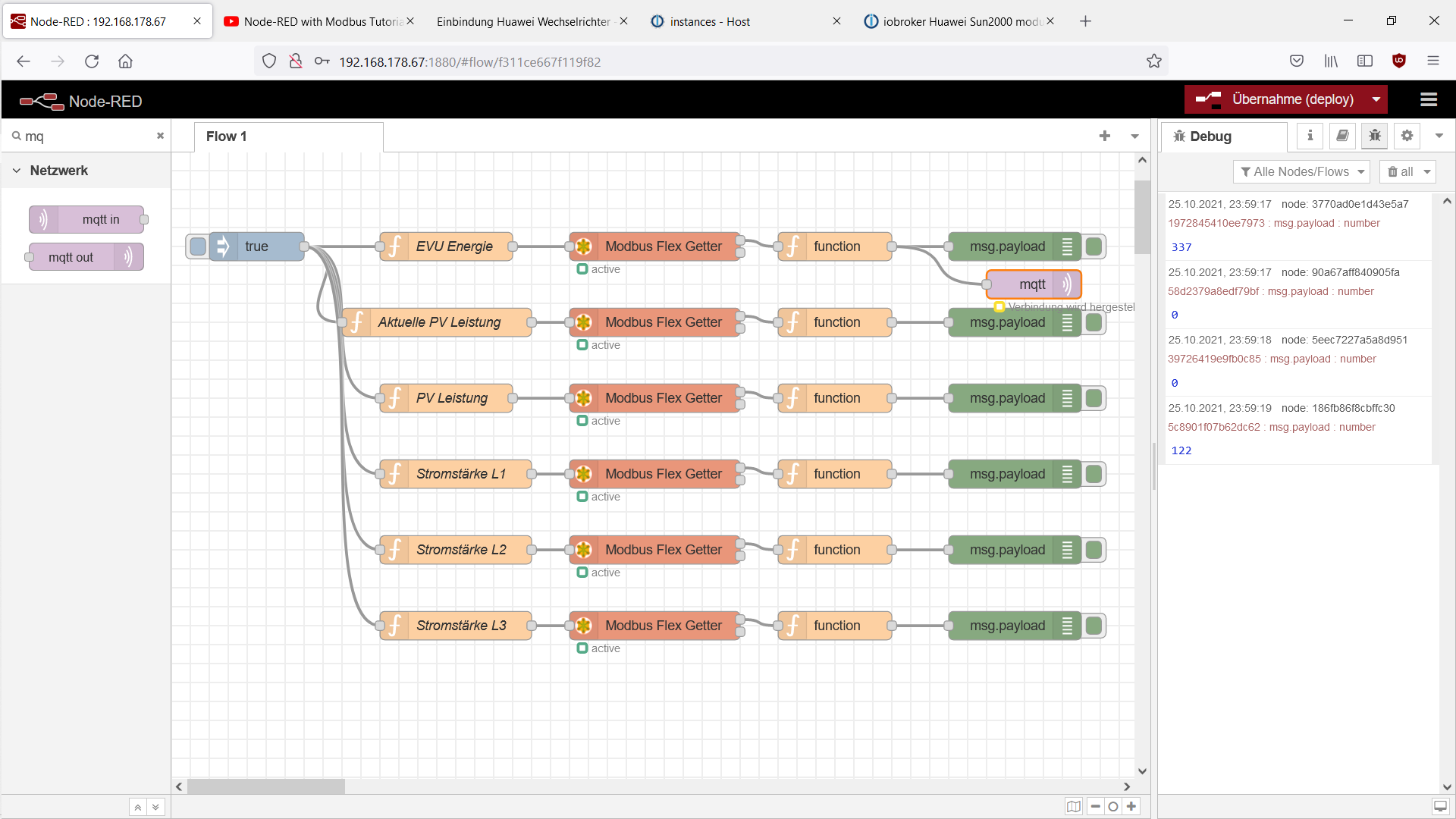This screenshot has height=819, width=1456.
Task: Zoom in the flow canvas
Action: pyautogui.click(x=1131, y=806)
